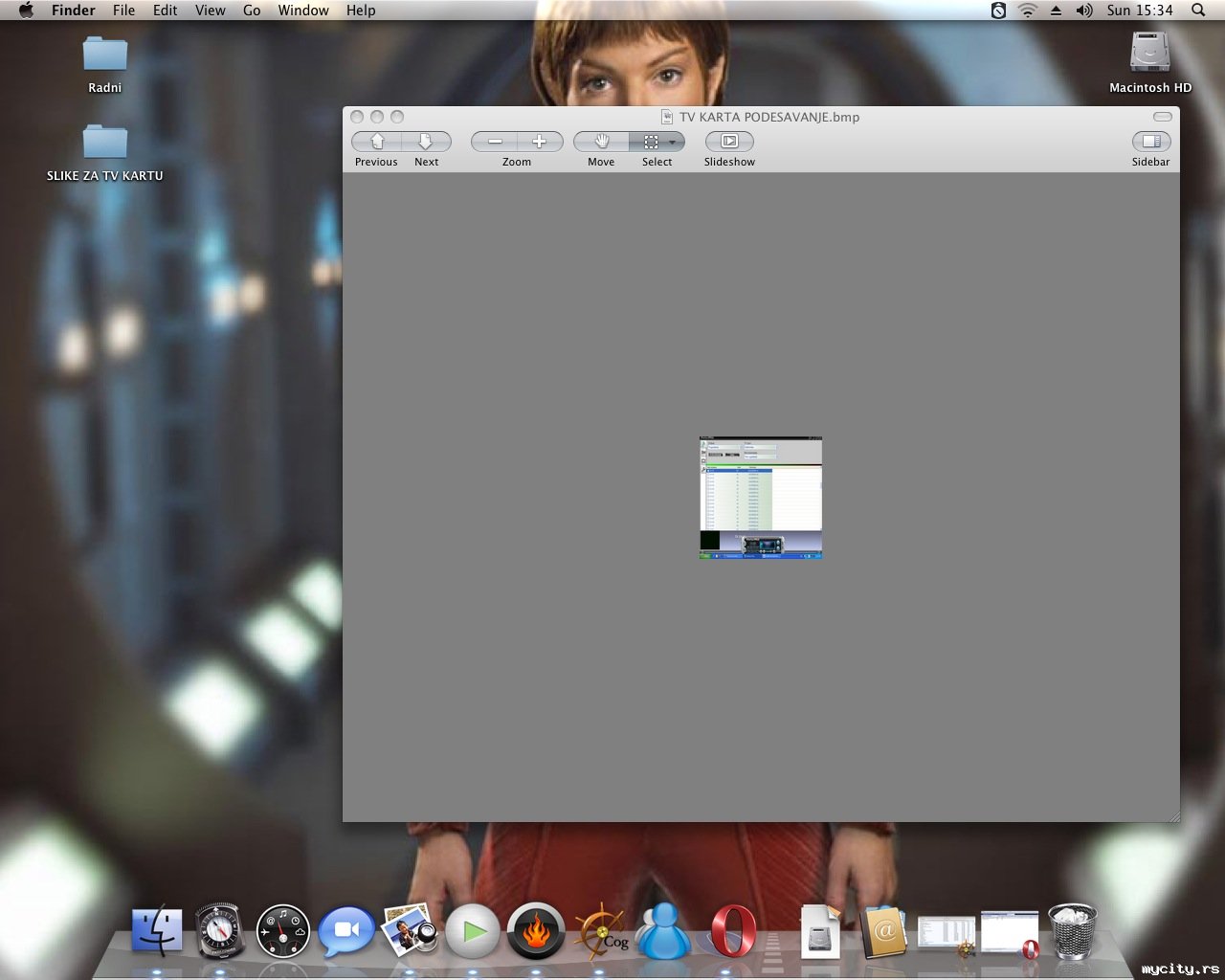
Task: Open Spotlight search in the menu bar
Action: click(1198, 11)
